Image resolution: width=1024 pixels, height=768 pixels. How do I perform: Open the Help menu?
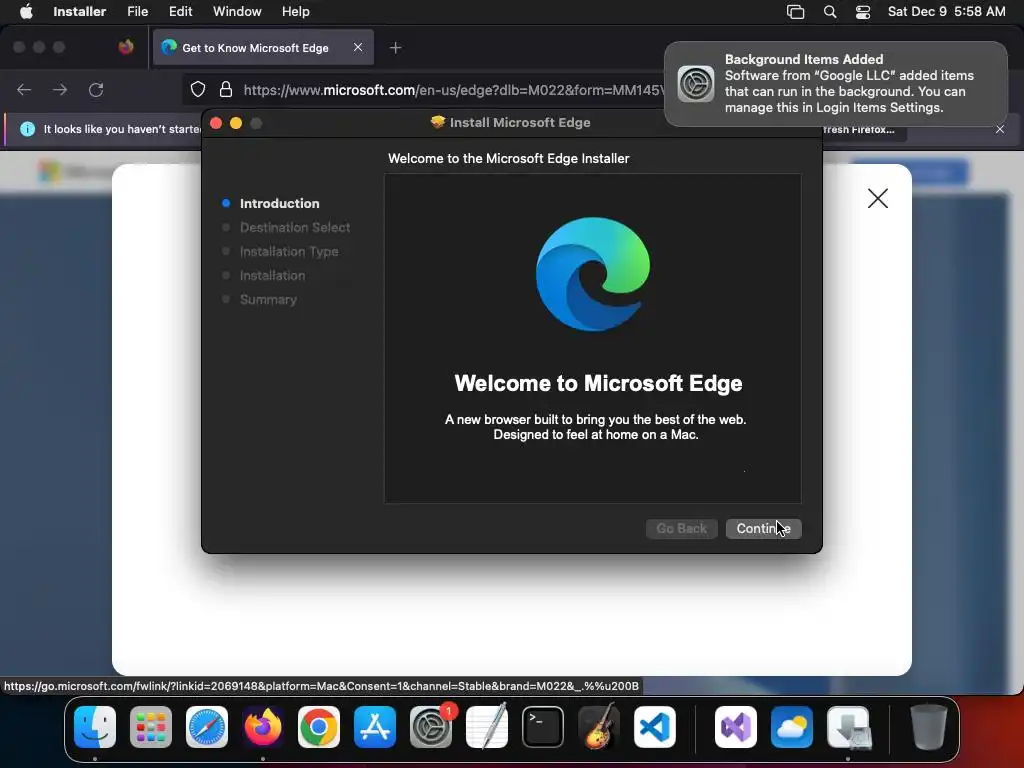[295, 12]
